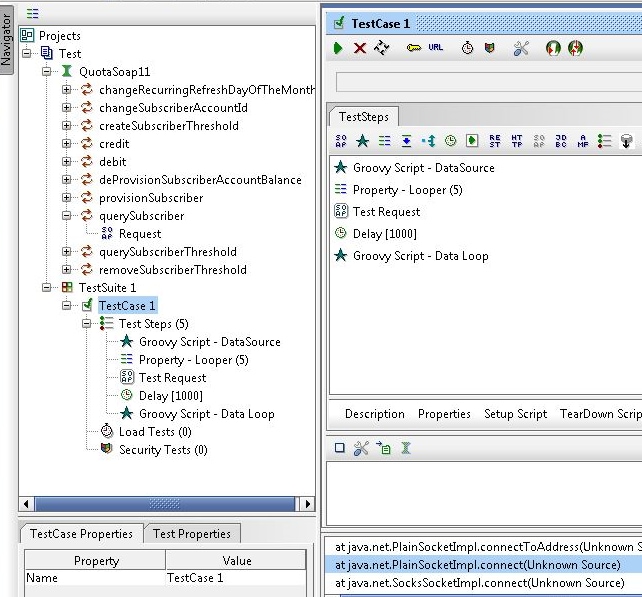Add Run TestCase step icon
642x597 pixels.
(472, 141)
